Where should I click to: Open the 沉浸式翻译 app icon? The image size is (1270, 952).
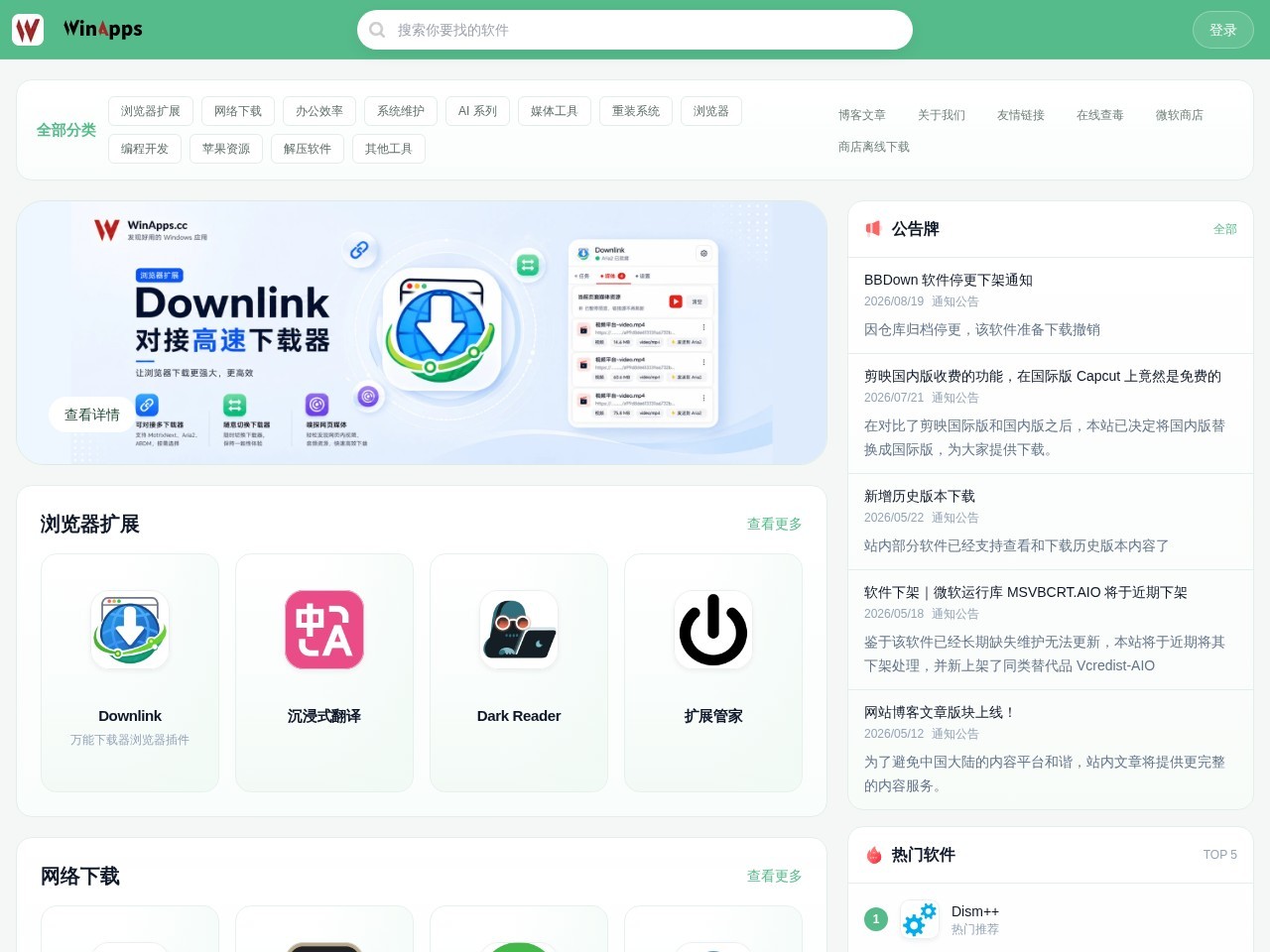[324, 630]
